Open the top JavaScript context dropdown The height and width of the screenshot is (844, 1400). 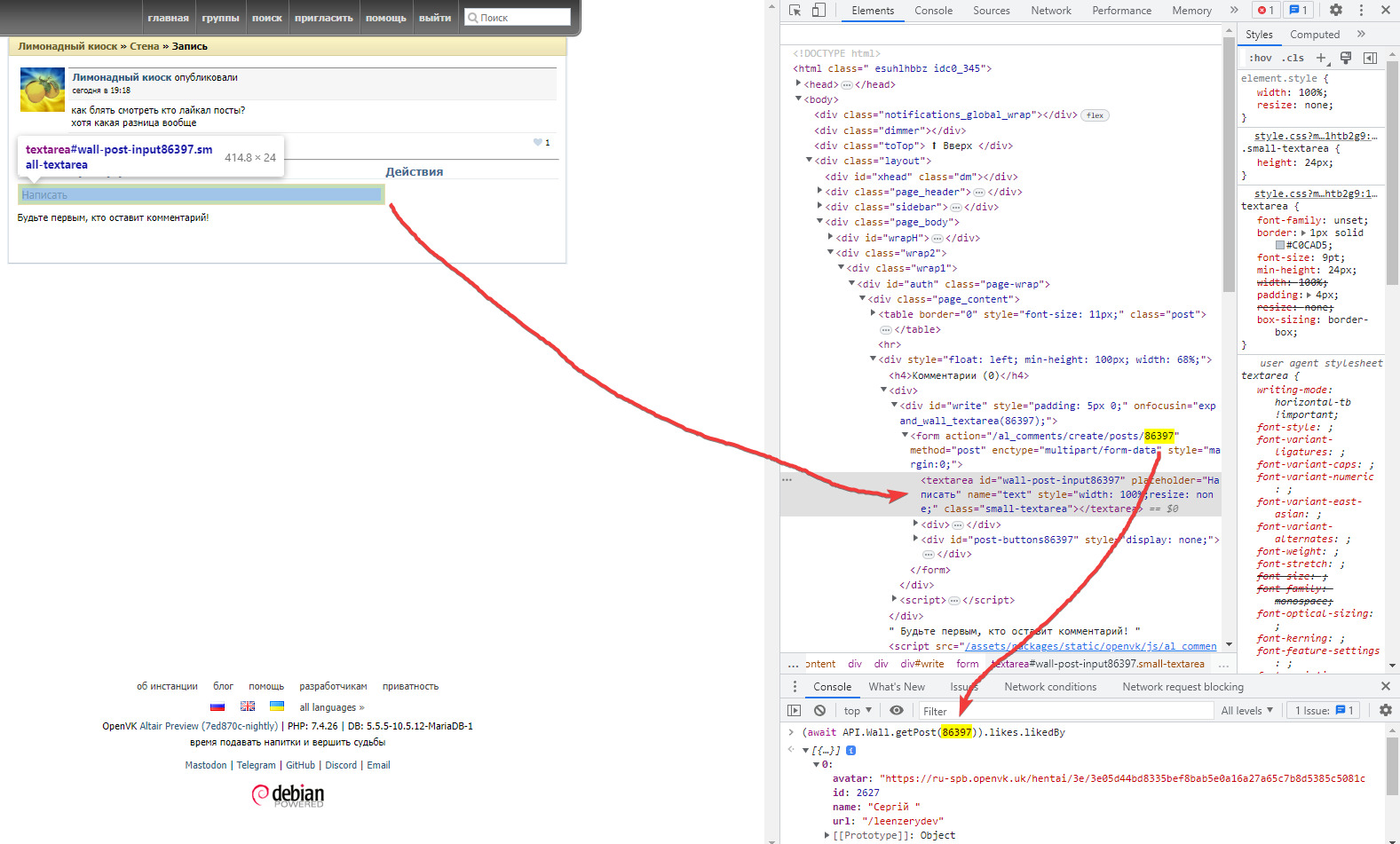point(857,710)
